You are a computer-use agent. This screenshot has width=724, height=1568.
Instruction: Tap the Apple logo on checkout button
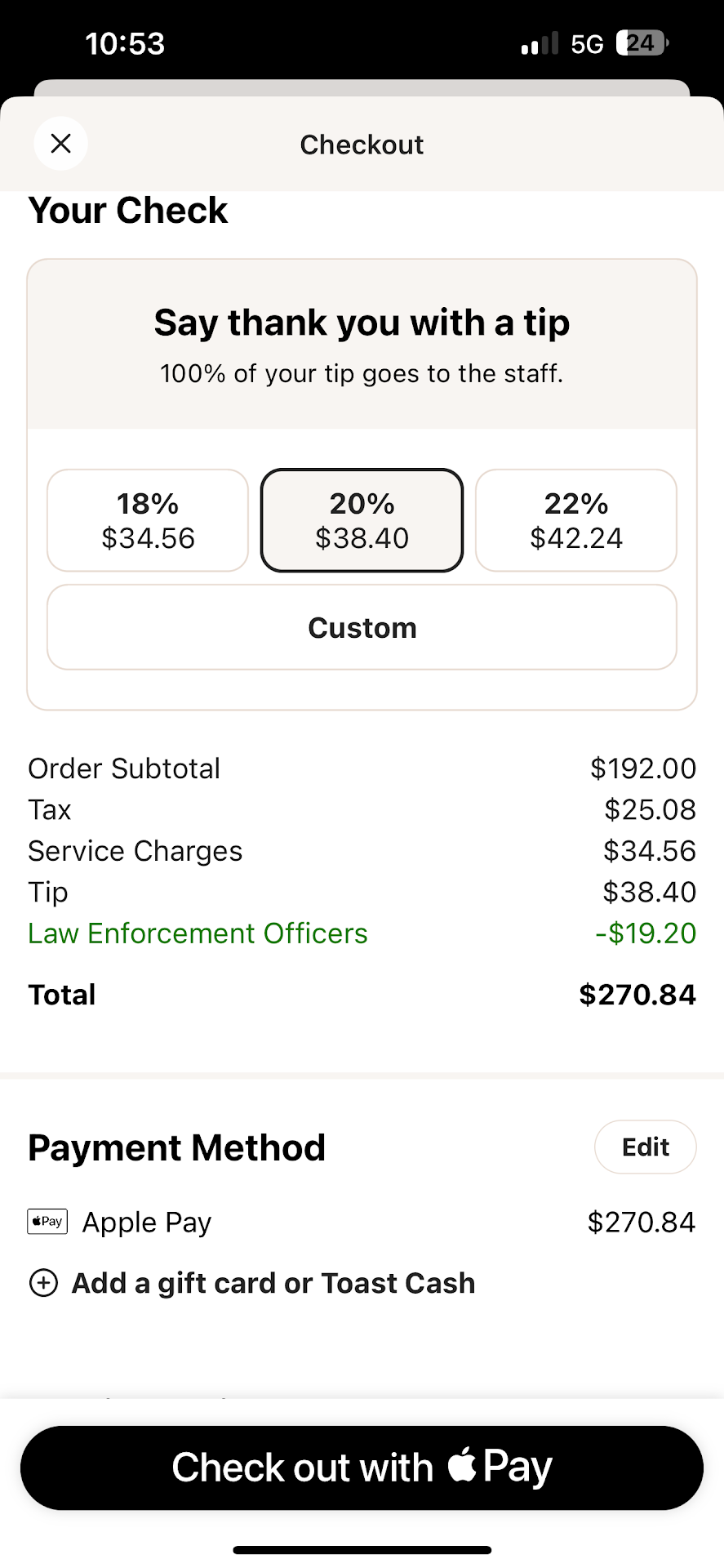pos(462,1465)
